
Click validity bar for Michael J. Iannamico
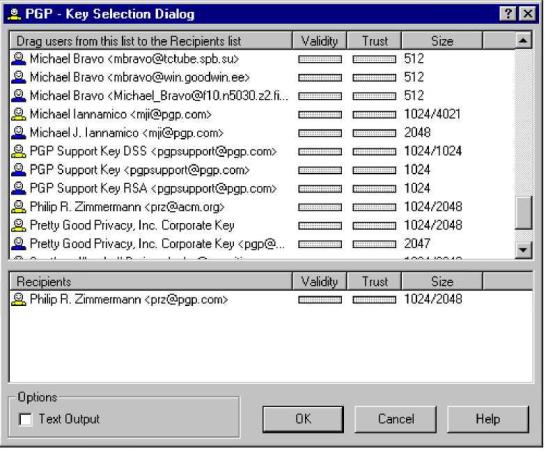coord(320,133)
